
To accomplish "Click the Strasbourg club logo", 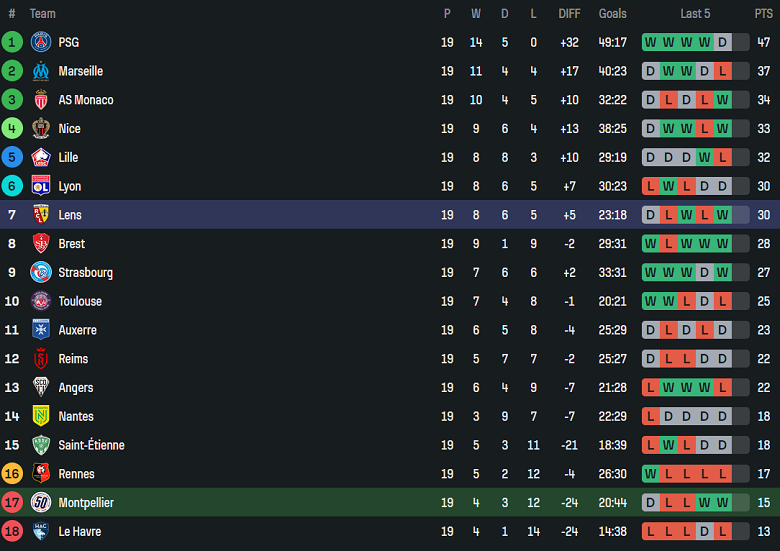I will [41, 272].
